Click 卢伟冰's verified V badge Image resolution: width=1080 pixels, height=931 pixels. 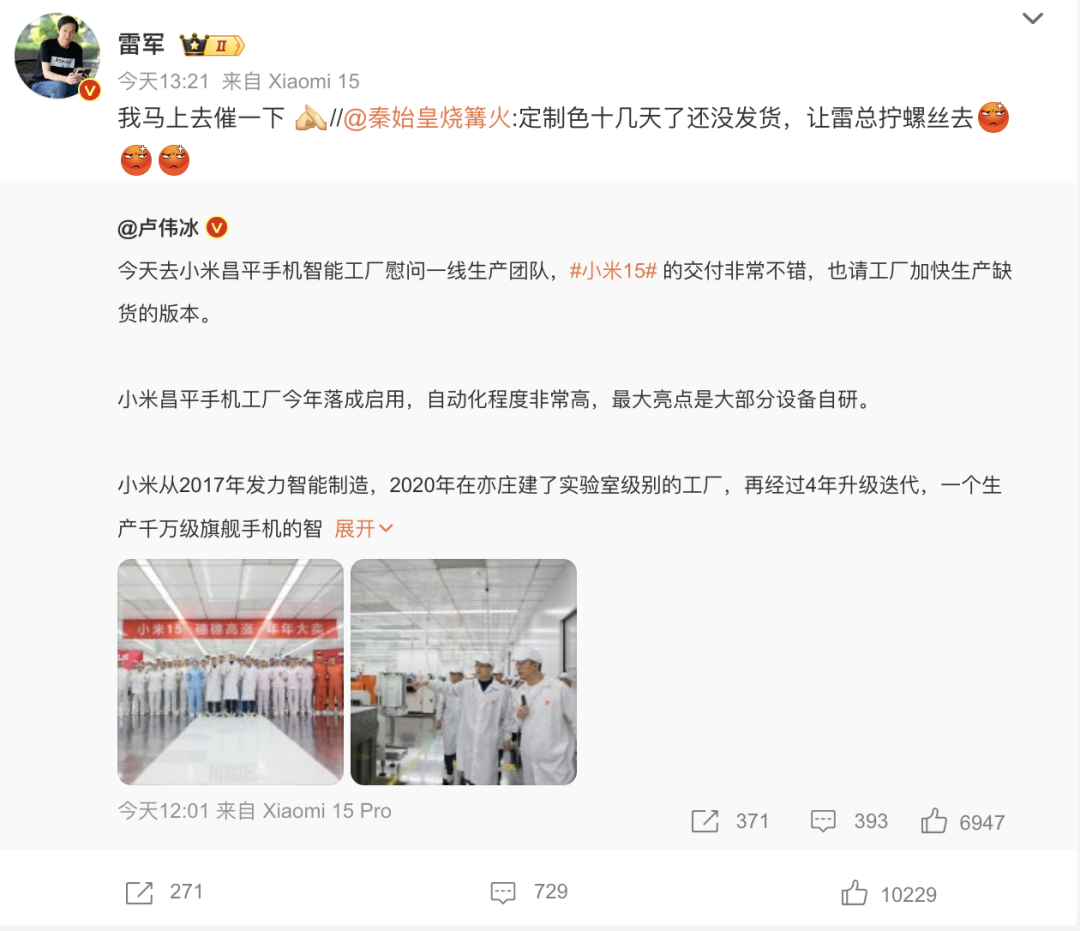pyautogui.click(x=217, y=227)
